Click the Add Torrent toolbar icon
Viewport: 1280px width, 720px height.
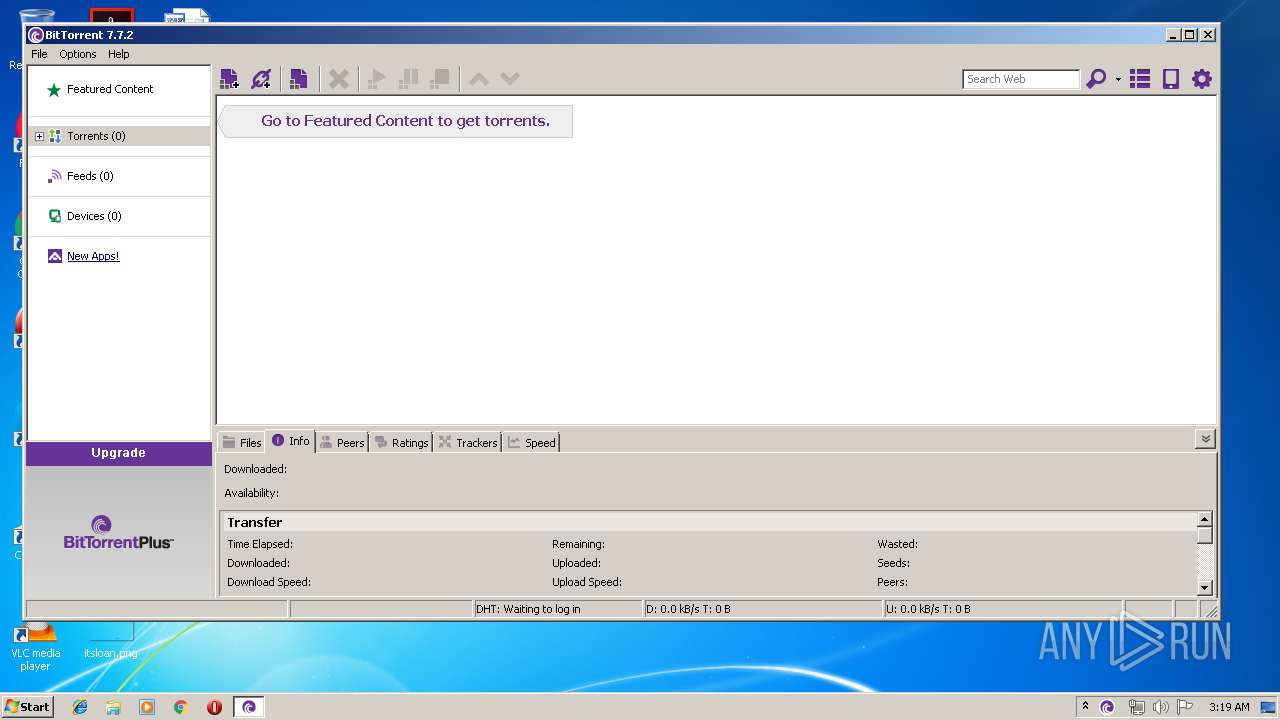229,79
